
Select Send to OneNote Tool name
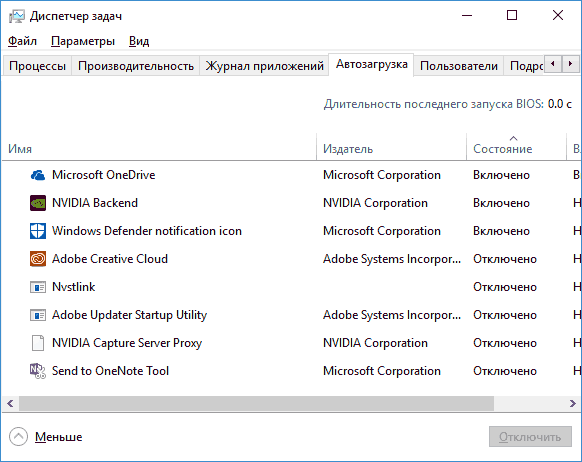pyautogui.click(x=110, y=371)
